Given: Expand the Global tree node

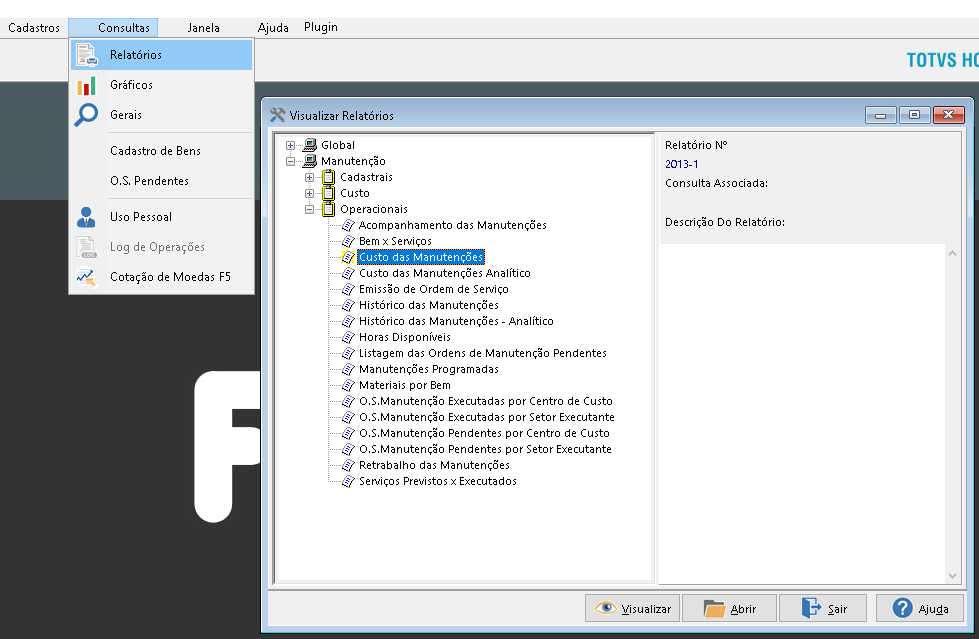Looking at the screenshot, I should coord(290,145).
